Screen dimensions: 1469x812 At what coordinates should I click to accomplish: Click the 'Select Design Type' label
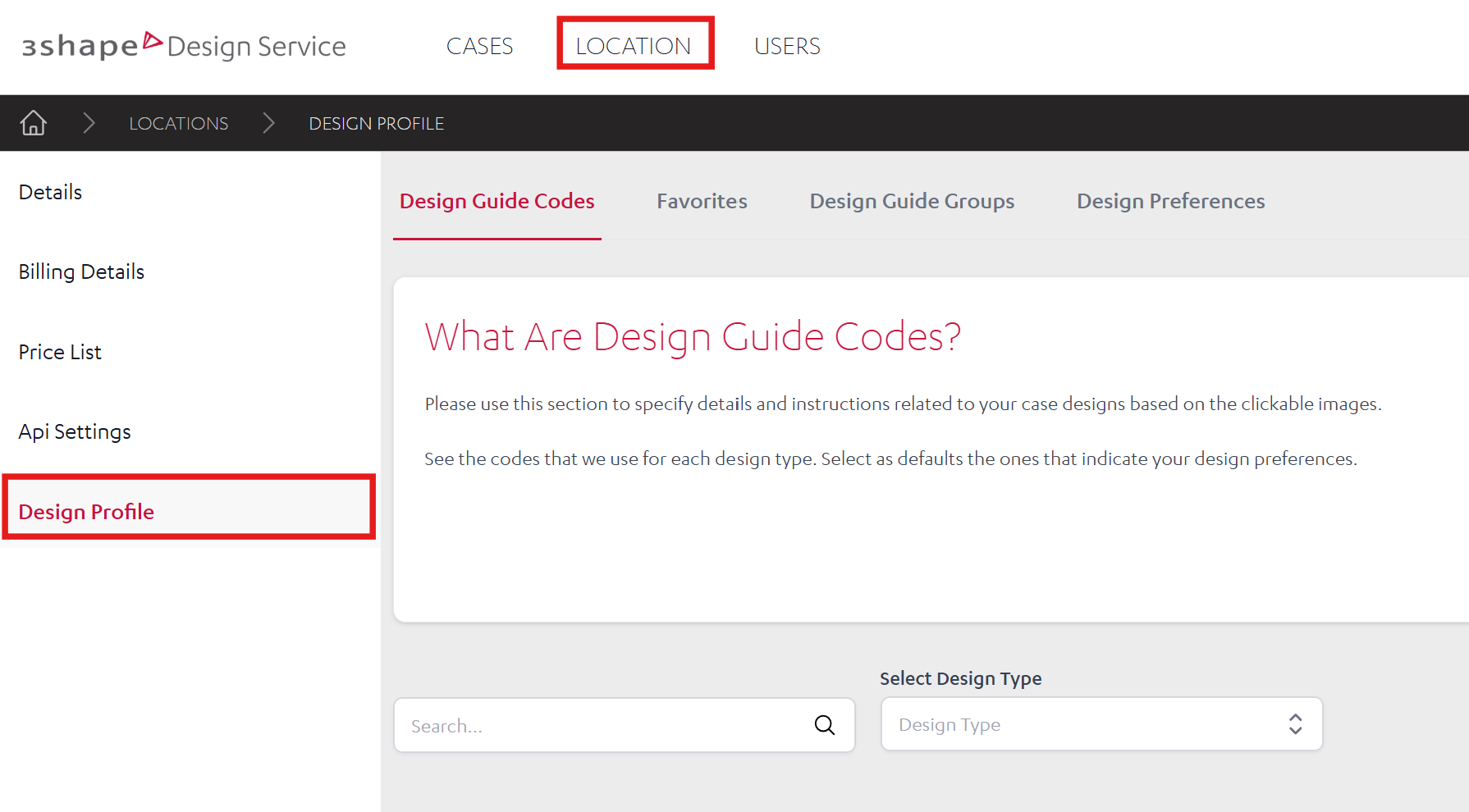click(x=961, y=679)
